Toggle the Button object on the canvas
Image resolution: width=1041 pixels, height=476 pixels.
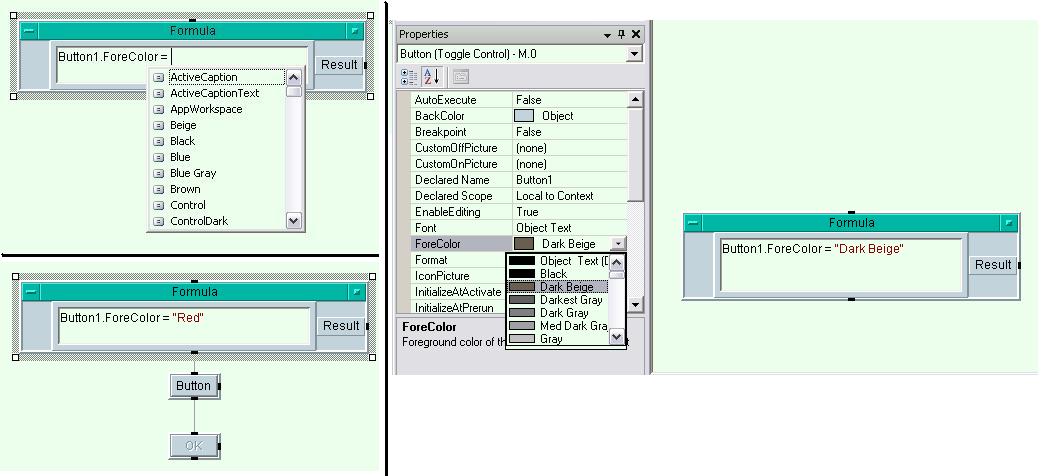[x=193, y=386]
